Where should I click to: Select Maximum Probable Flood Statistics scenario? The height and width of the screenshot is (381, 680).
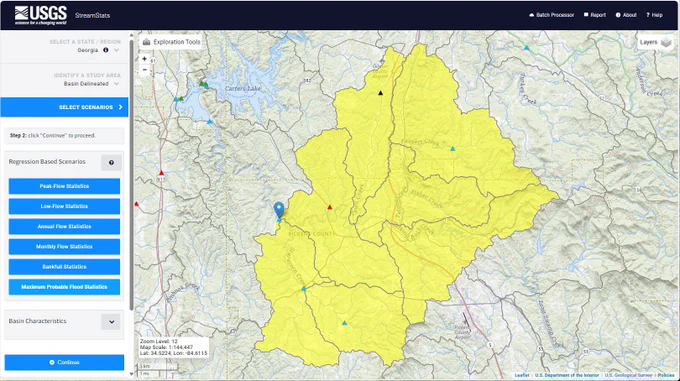64,287
